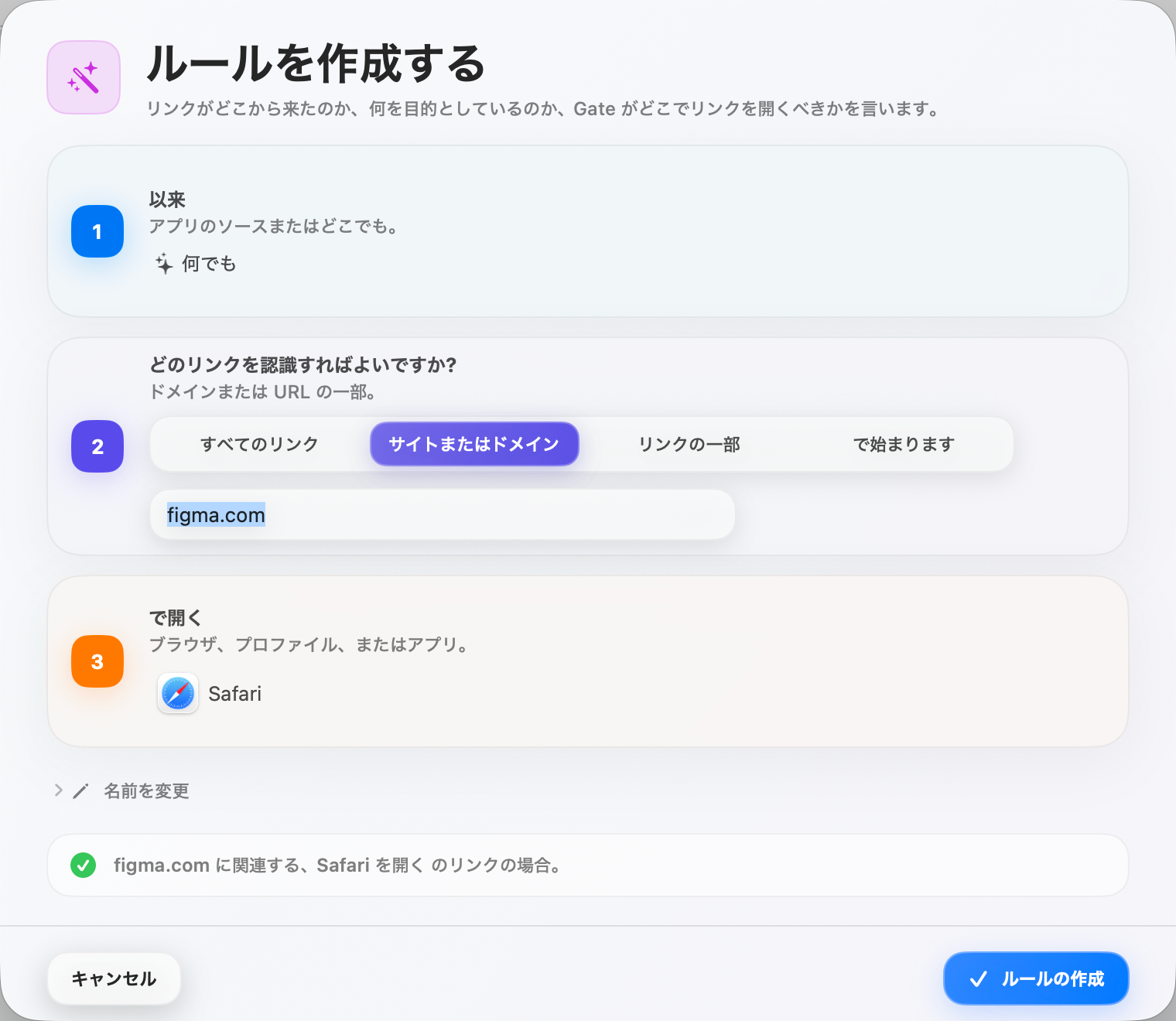This screenshot has height=1021, width=1176.
Task: Click the orange step 3 badge
Action: 97,661
